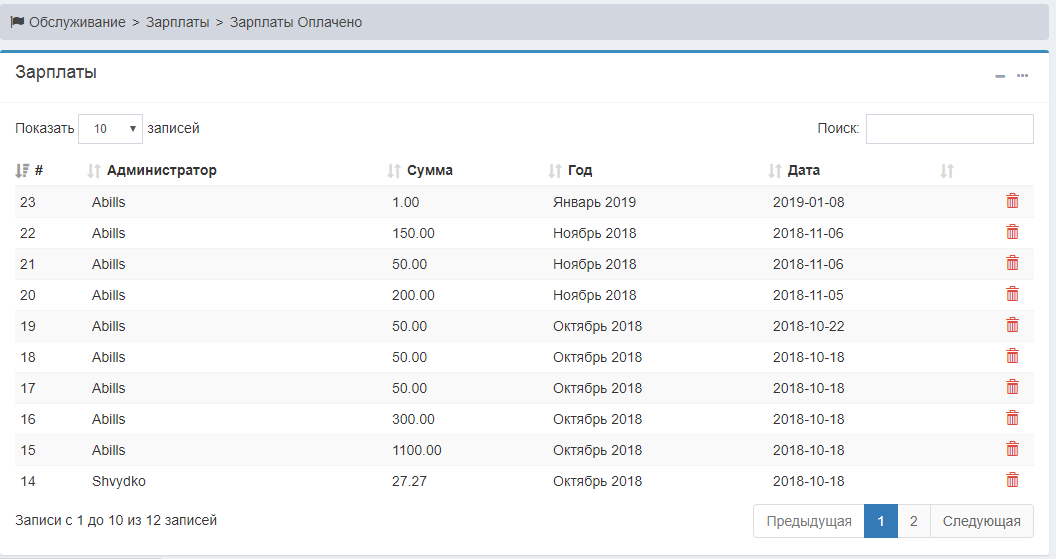This screenshot has height=559, width=1056.
Task: Sort table by Сумма column
Action: click(429, 171)
